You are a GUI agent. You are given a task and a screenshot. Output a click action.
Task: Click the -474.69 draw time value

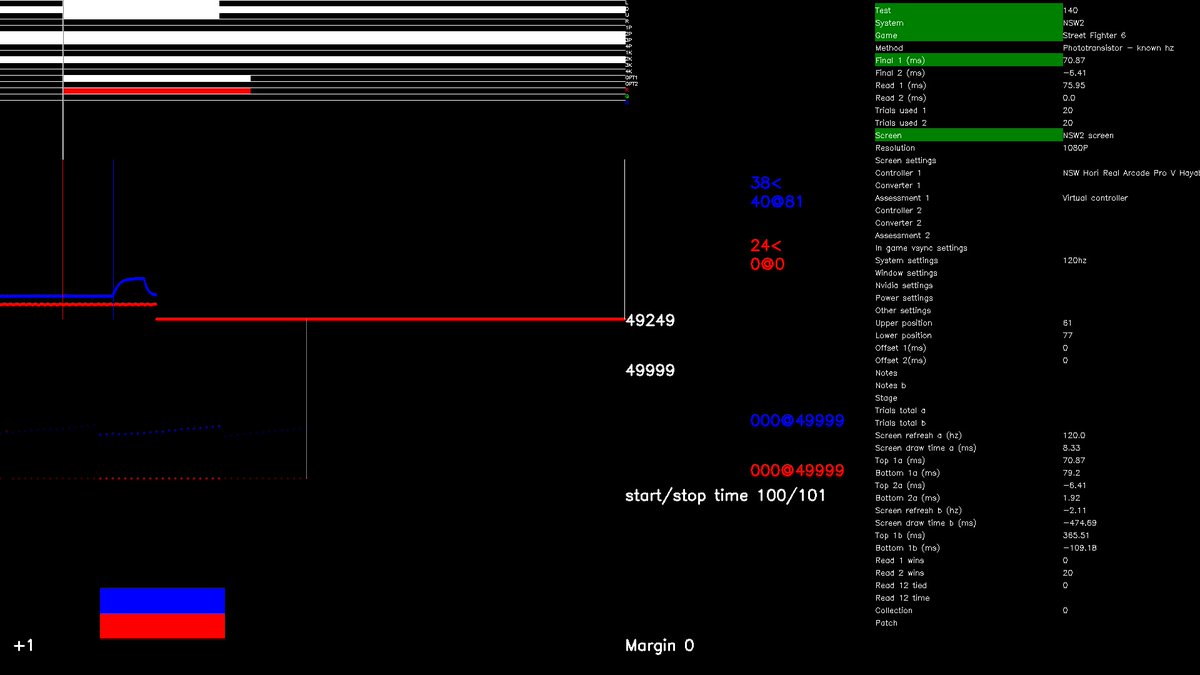click(x=1080, y=523)
